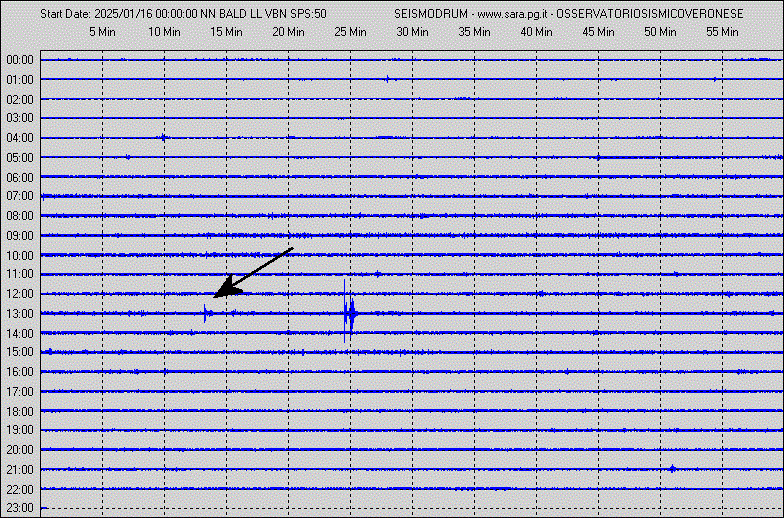The height and width of the screenshot is (518, 784).
Task: Click the 07:00 hour label
Action: pos(20,196)
